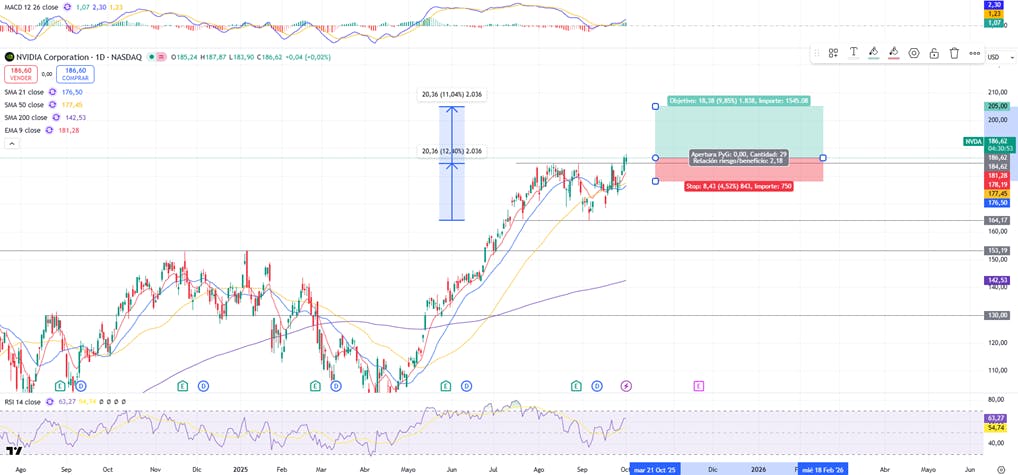Click the pink icon beside the market status dot
The width and height of the screenshot is (1018, 475).
point(161,57)
